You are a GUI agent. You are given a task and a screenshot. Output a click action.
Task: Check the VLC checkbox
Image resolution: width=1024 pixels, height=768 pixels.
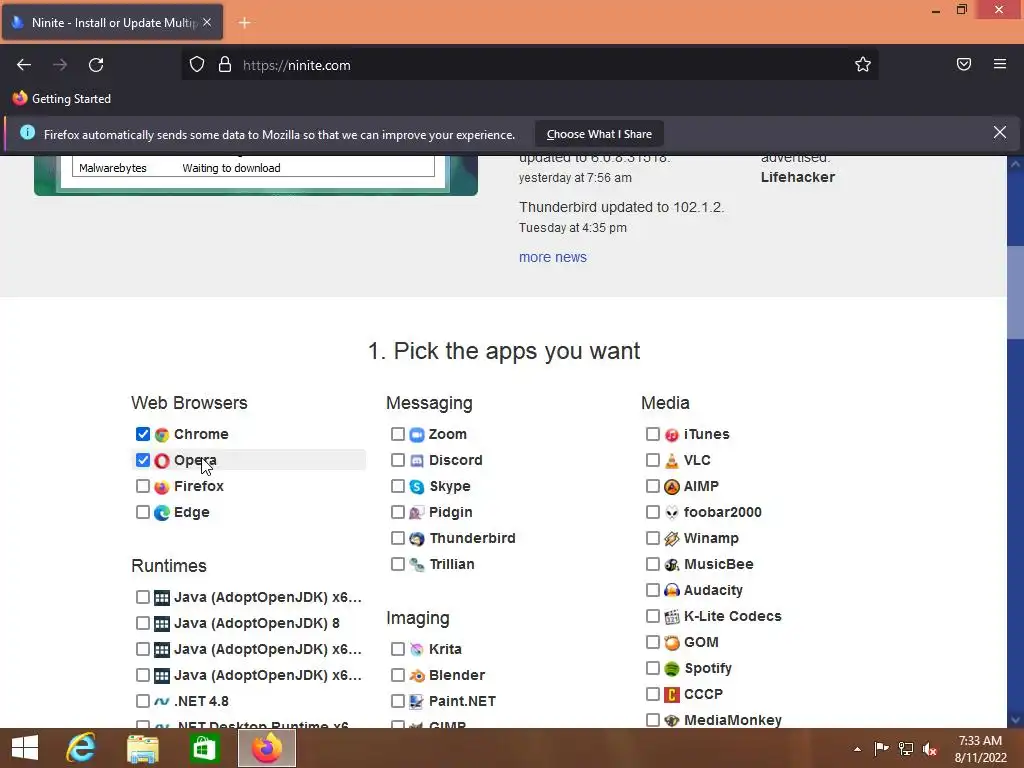point(652,460)
